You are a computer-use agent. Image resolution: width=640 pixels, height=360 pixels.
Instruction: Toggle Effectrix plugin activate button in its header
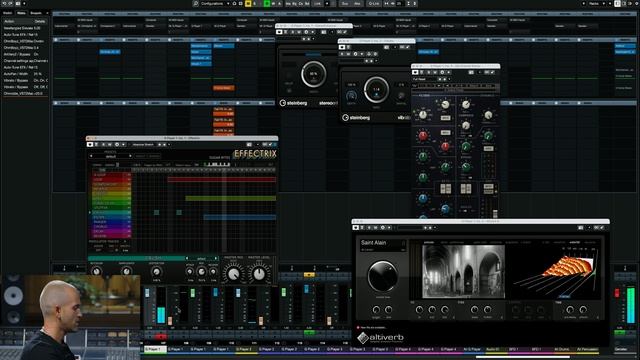[90, 144]
